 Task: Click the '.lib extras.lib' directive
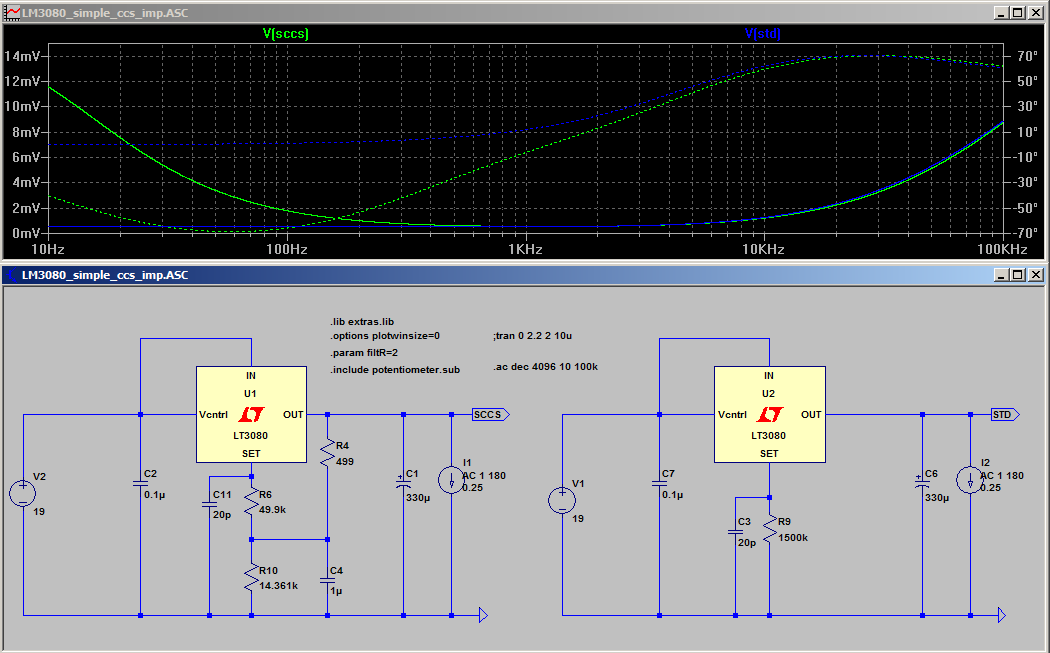point(362,321)
